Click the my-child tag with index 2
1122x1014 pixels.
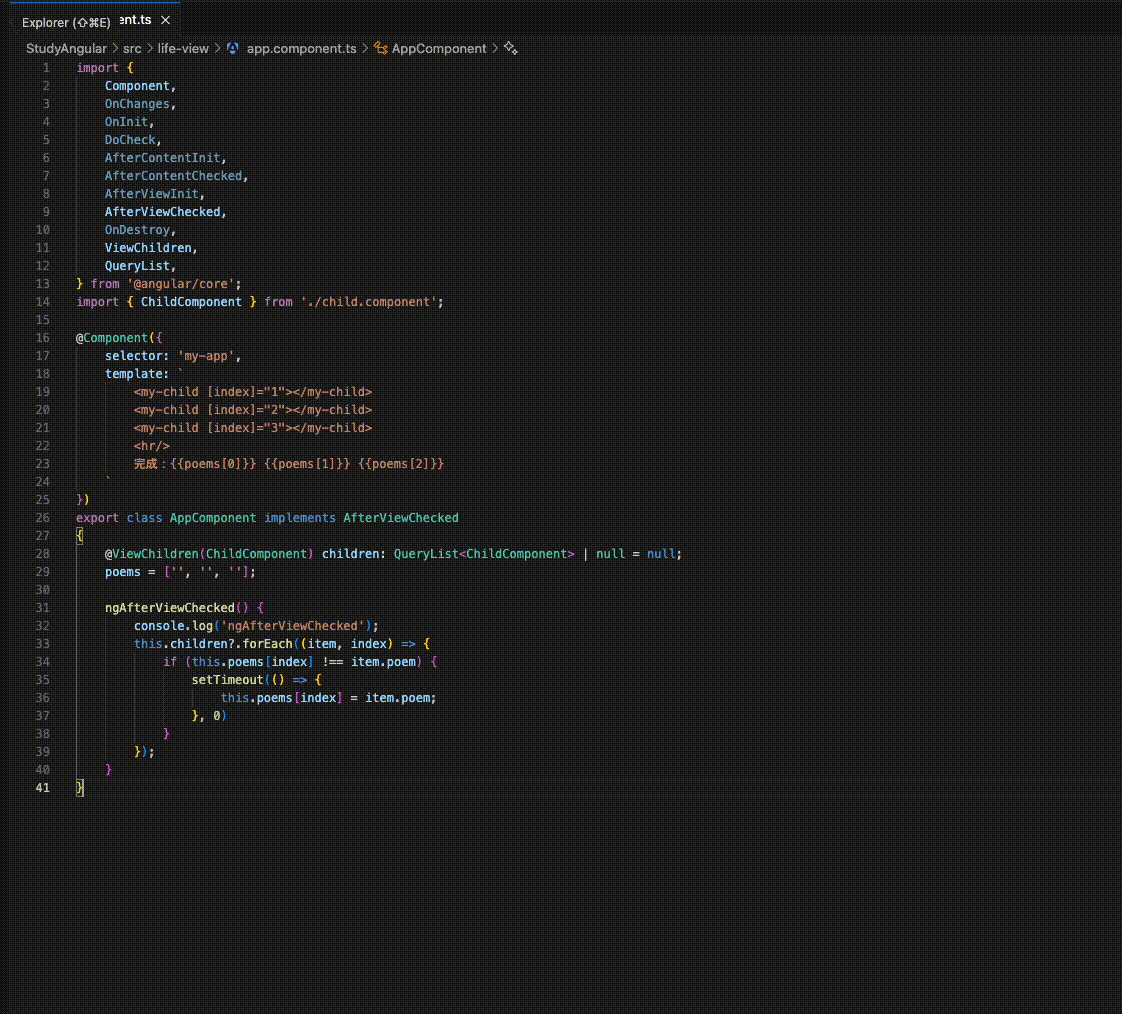[x=253, y=410]
